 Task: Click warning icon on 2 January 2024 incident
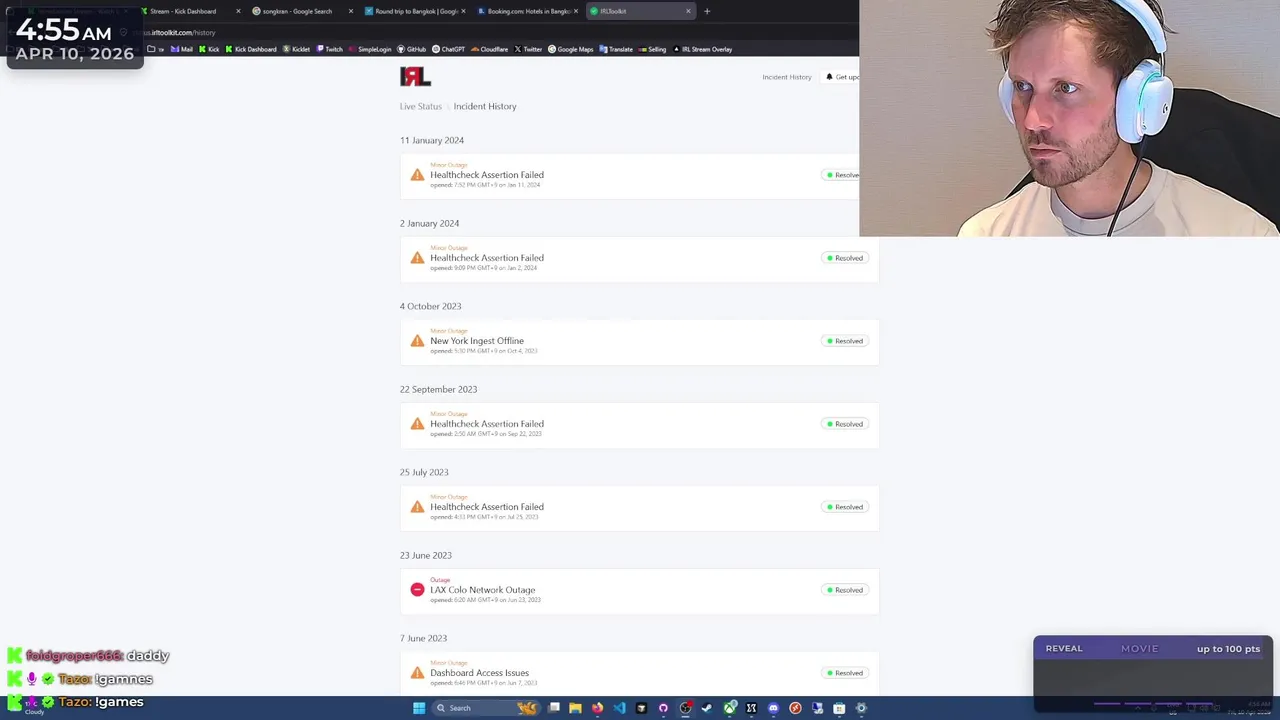417,258
